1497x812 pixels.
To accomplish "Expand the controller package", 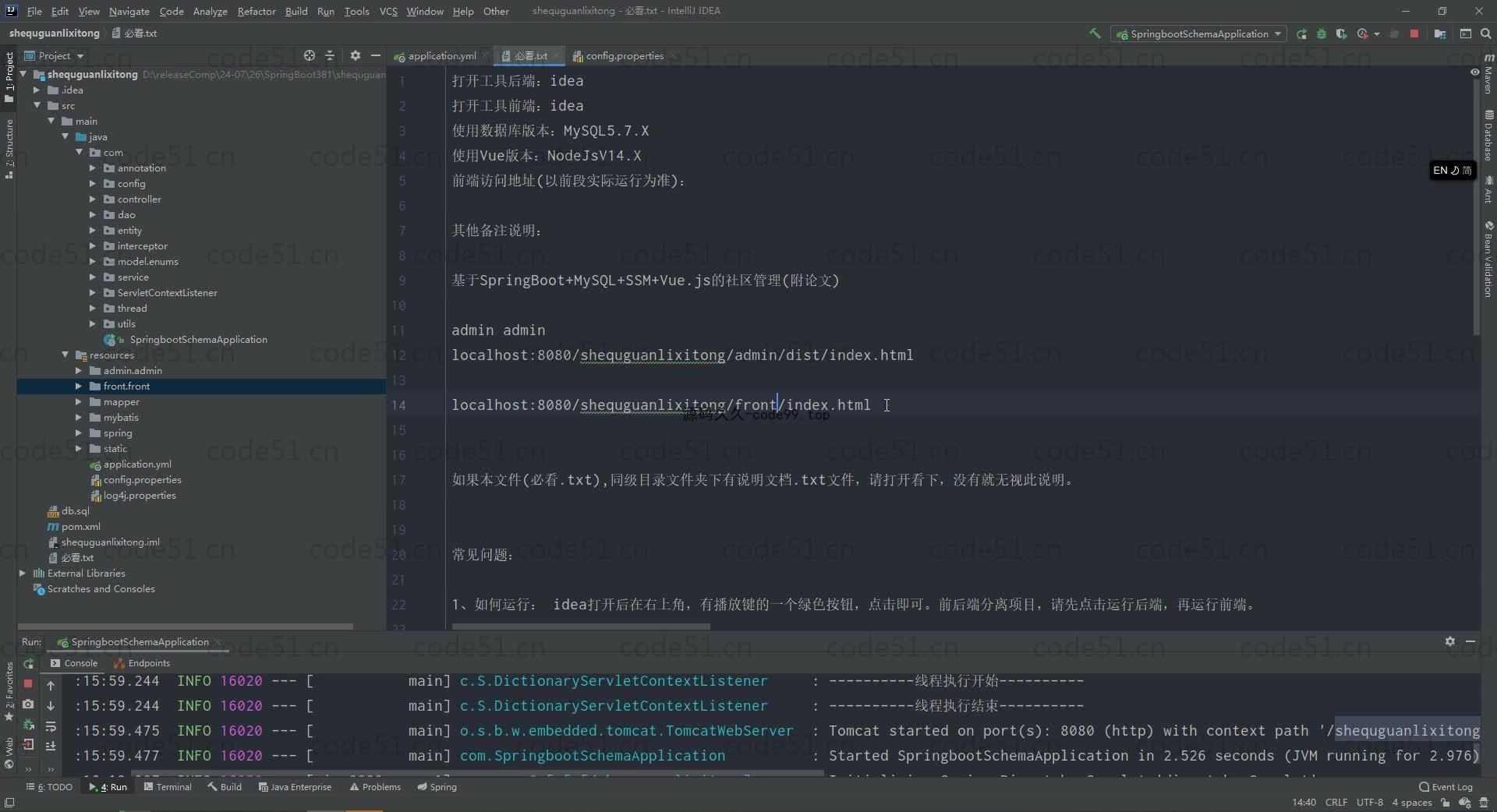I will coord(92,199).
